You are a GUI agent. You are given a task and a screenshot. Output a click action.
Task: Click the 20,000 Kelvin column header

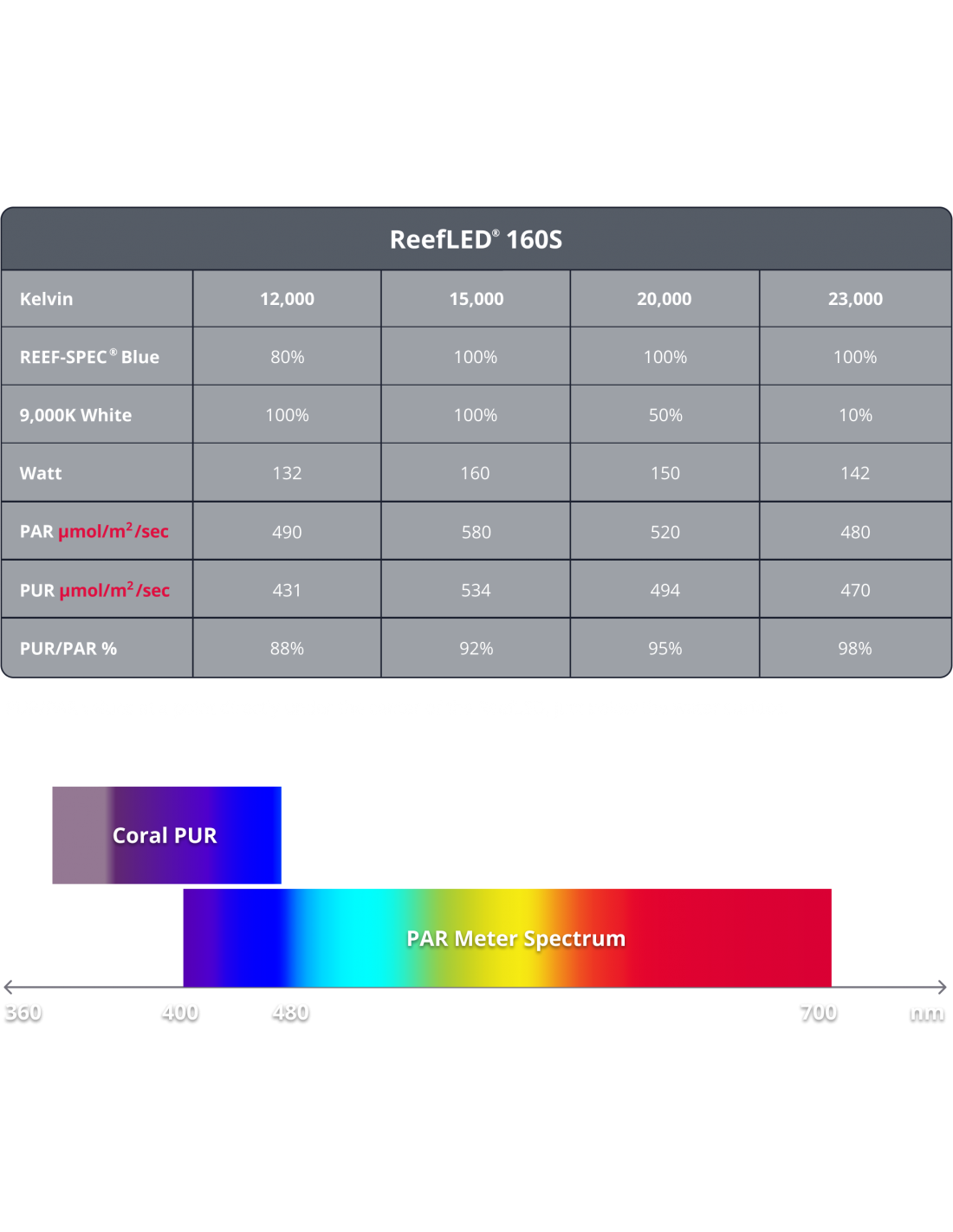665,299
